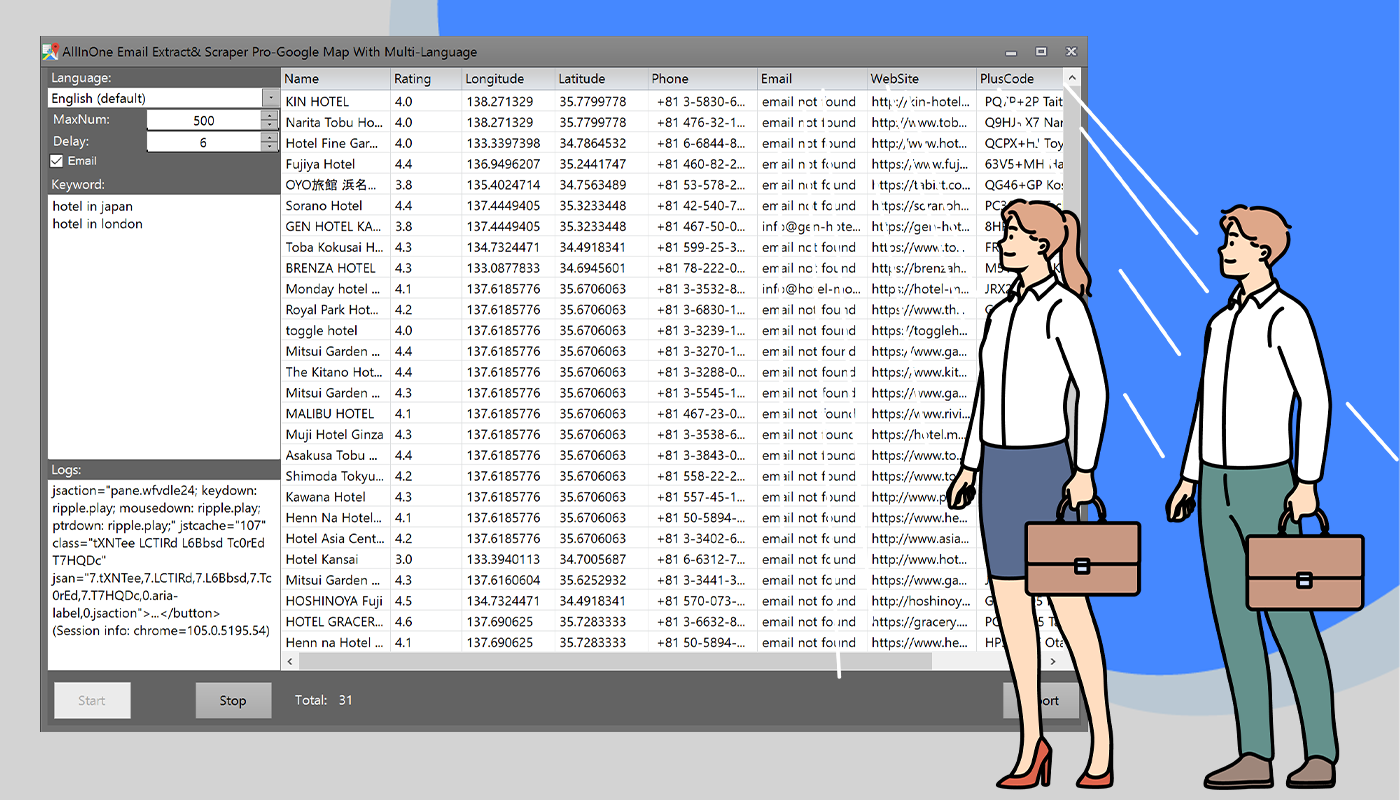The height and width of the screenshot is (800, 1400).
Task: Click the "Total: 31" count label
Action: pos(324,700)
